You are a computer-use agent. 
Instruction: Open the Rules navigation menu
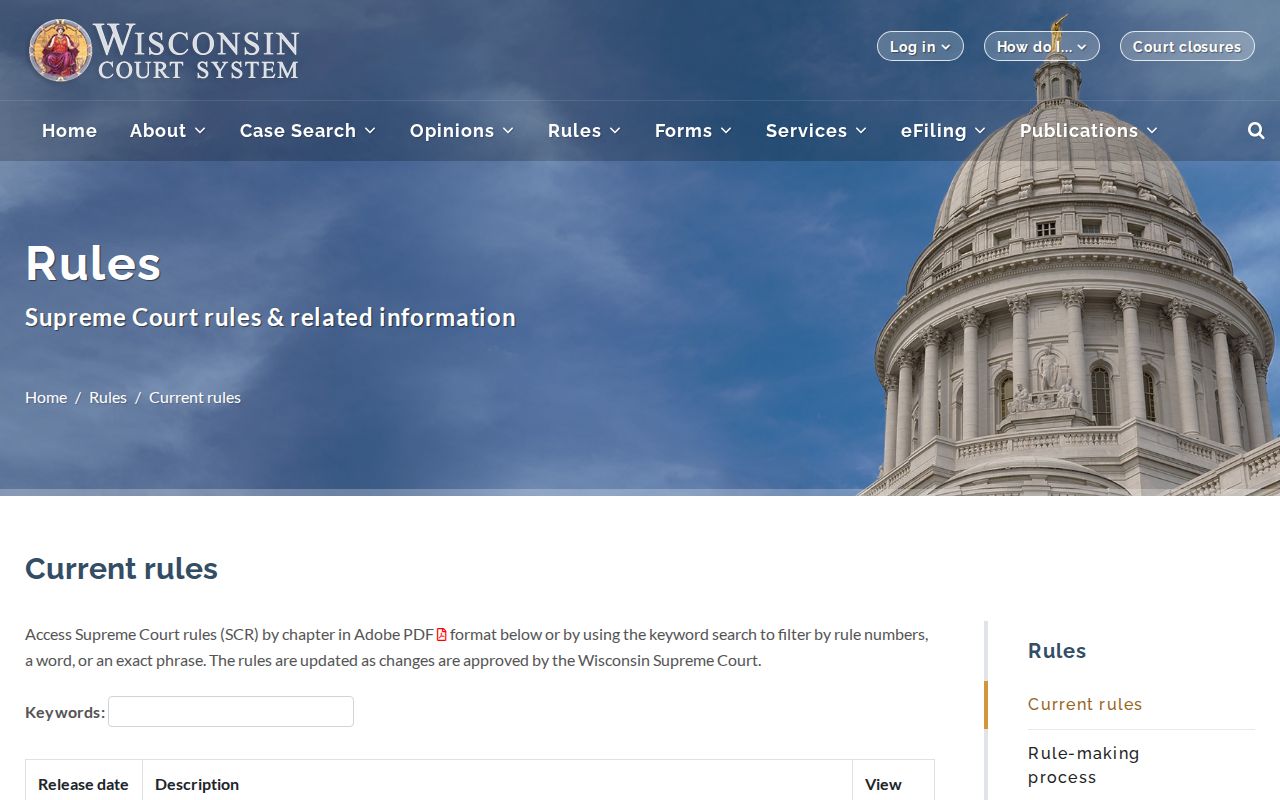pos(585,131)
